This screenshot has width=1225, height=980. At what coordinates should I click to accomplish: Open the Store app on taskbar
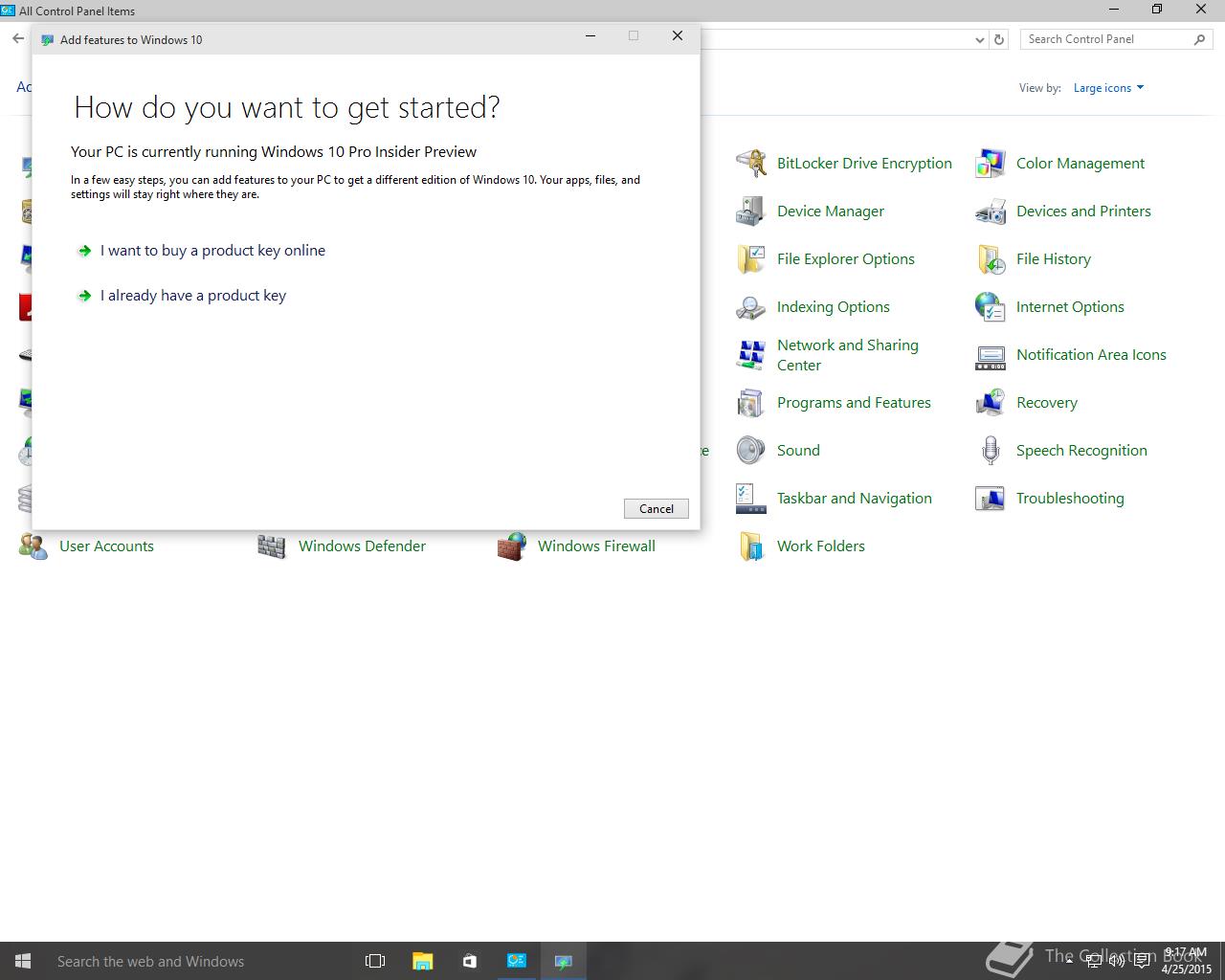469,961
